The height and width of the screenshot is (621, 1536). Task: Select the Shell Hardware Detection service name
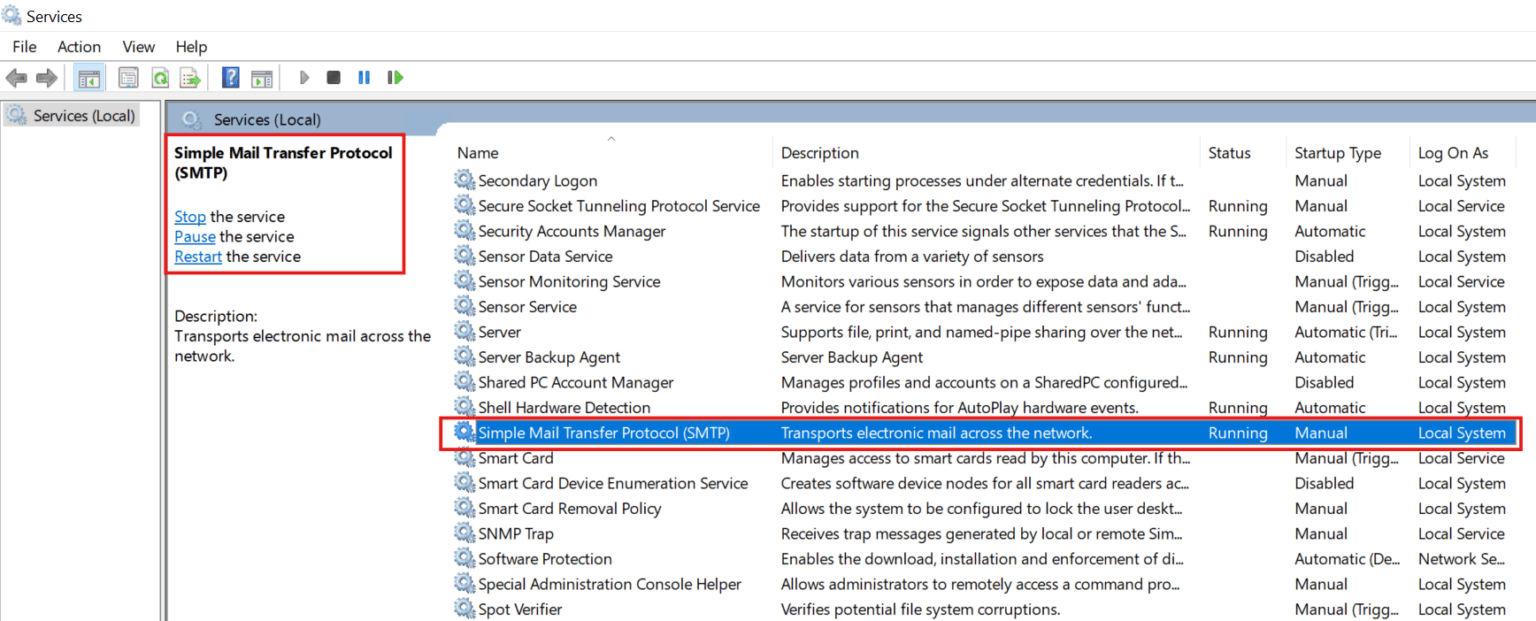564,408
